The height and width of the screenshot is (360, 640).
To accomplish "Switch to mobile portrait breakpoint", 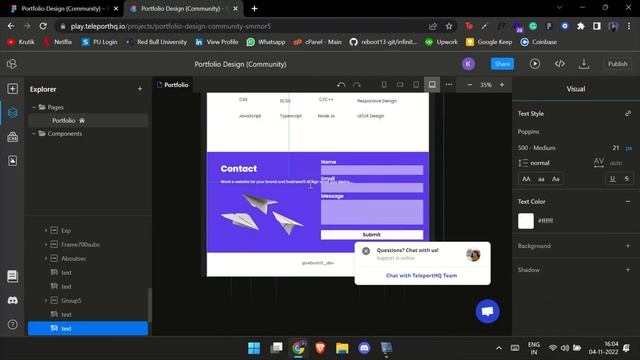I will point(384,84).
